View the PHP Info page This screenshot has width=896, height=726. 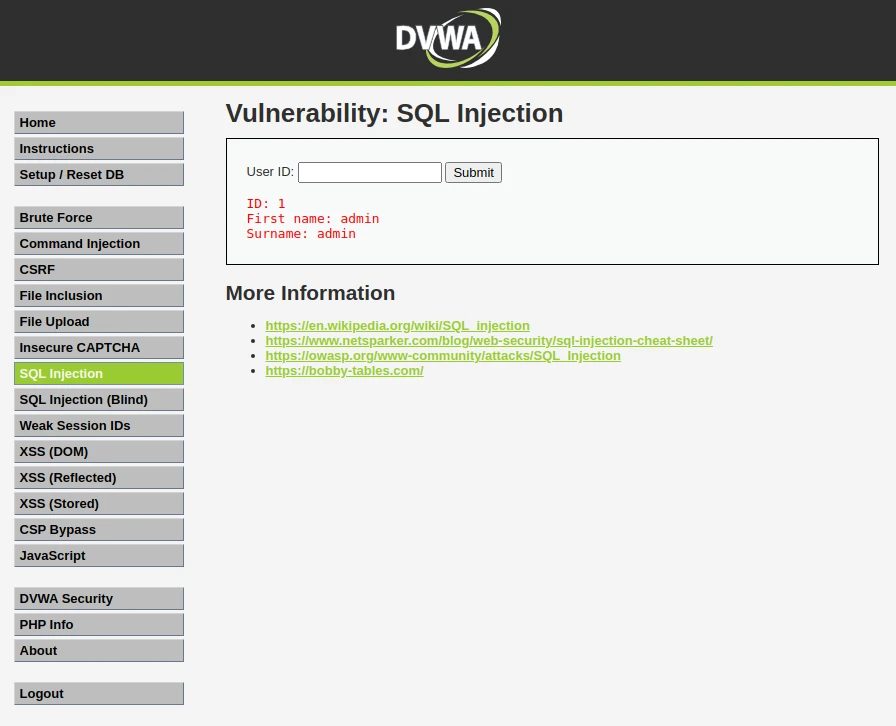coord(98,624)
